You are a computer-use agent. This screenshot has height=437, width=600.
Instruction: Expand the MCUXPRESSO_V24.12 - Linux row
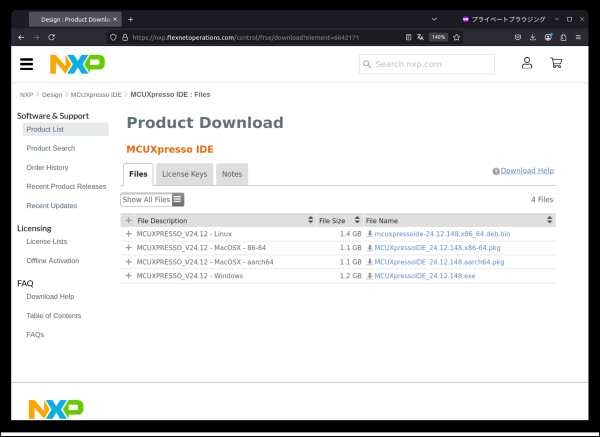[x=128, y=233]
